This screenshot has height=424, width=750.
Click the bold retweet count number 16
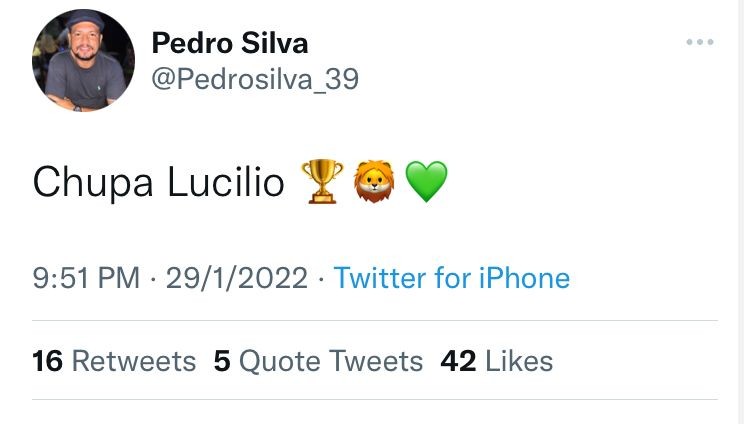click(x=47, y=360)
